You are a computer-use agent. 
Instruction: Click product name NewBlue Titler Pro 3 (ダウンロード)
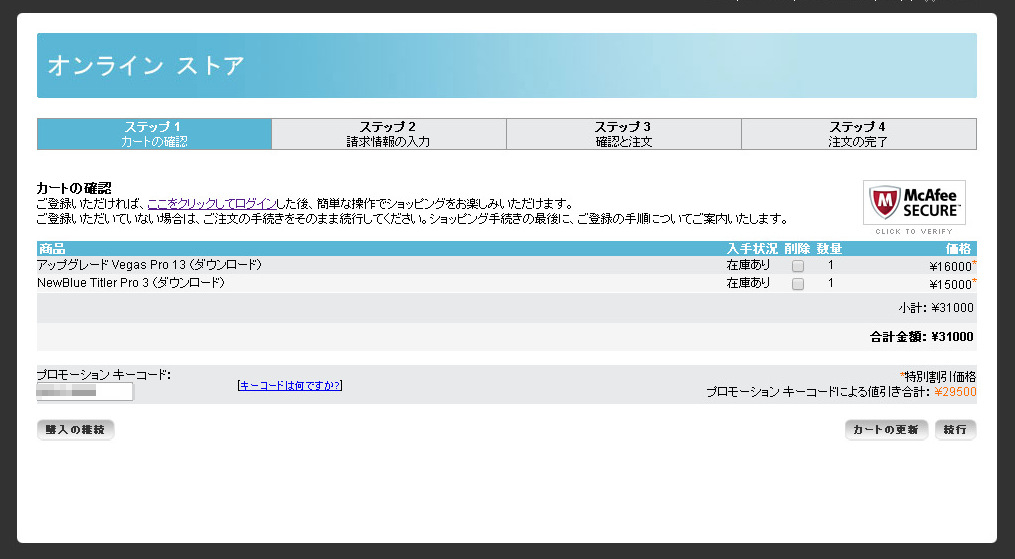point(131,283)
